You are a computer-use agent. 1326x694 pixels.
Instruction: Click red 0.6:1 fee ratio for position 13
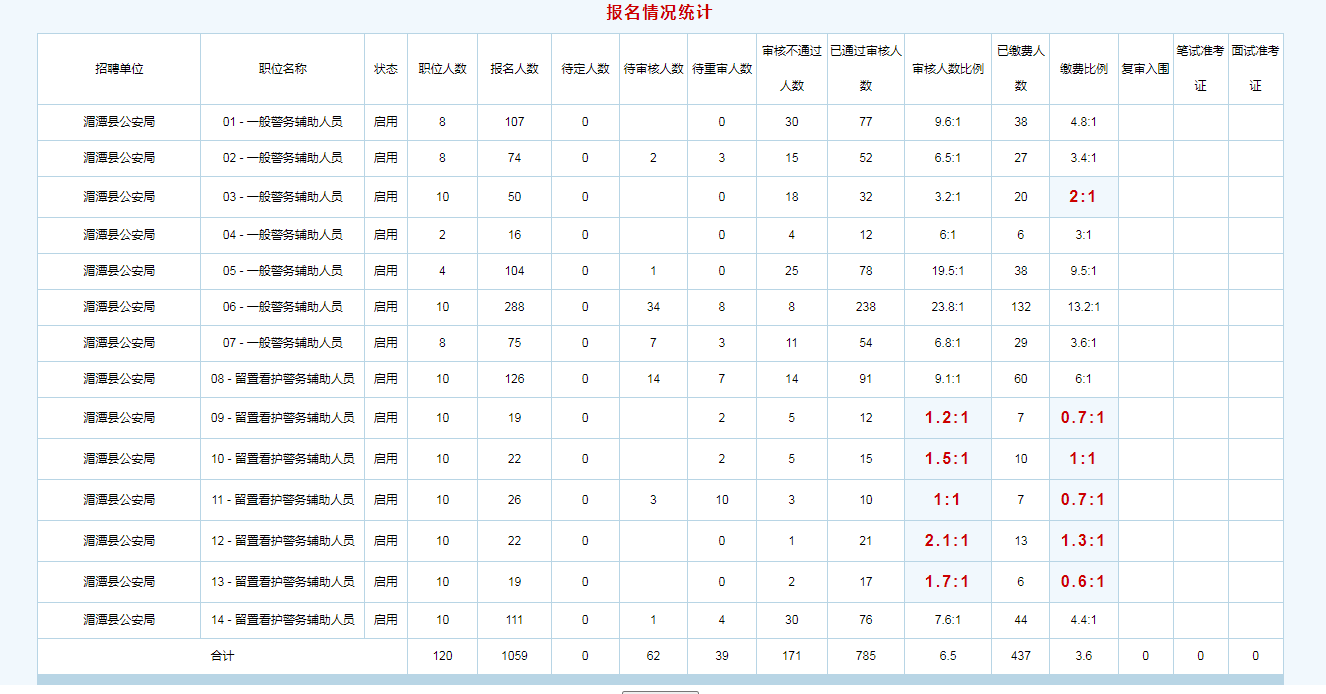click(1083, 582)
